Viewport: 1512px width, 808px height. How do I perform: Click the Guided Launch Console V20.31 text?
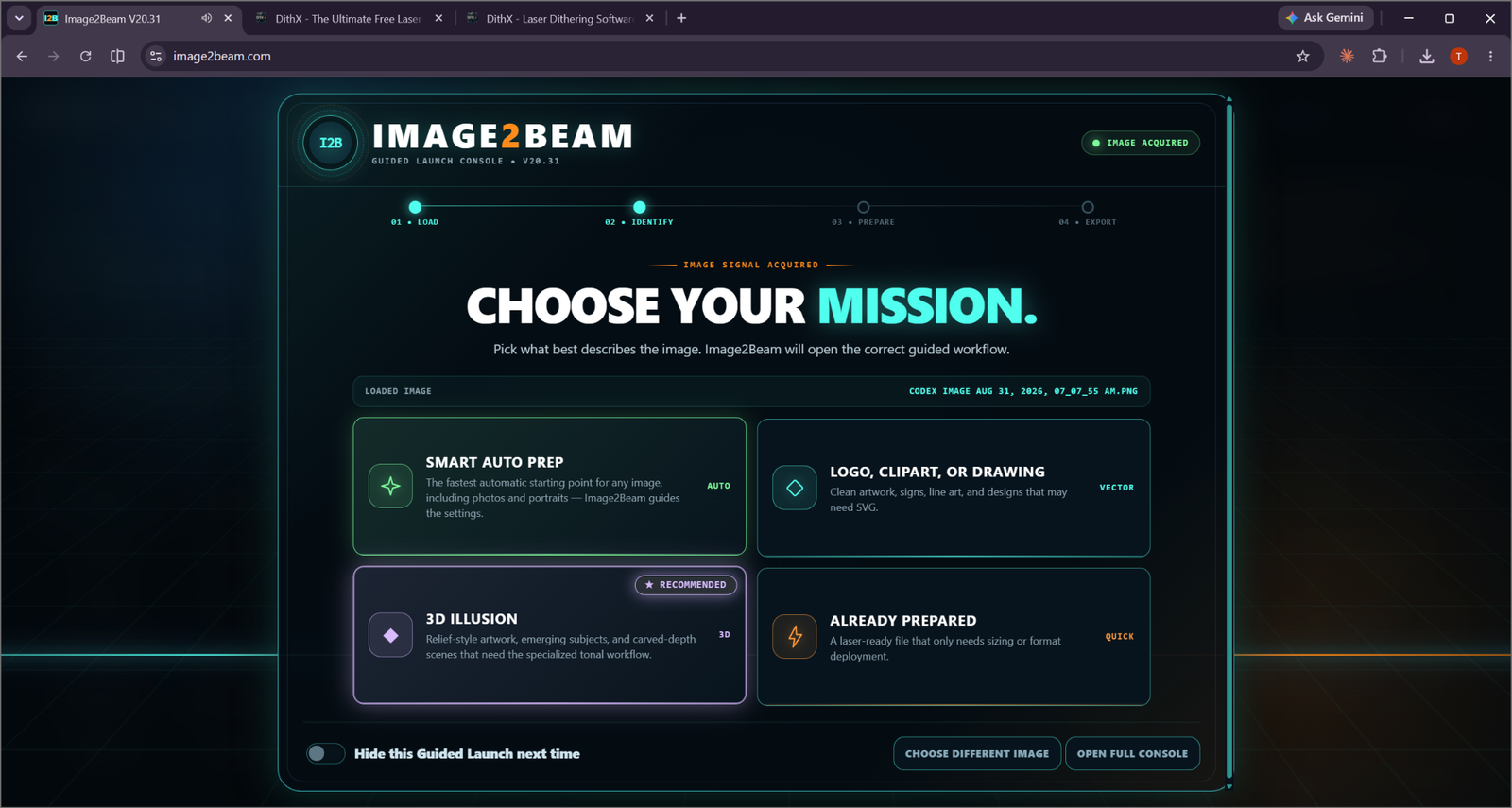[466, 161]
